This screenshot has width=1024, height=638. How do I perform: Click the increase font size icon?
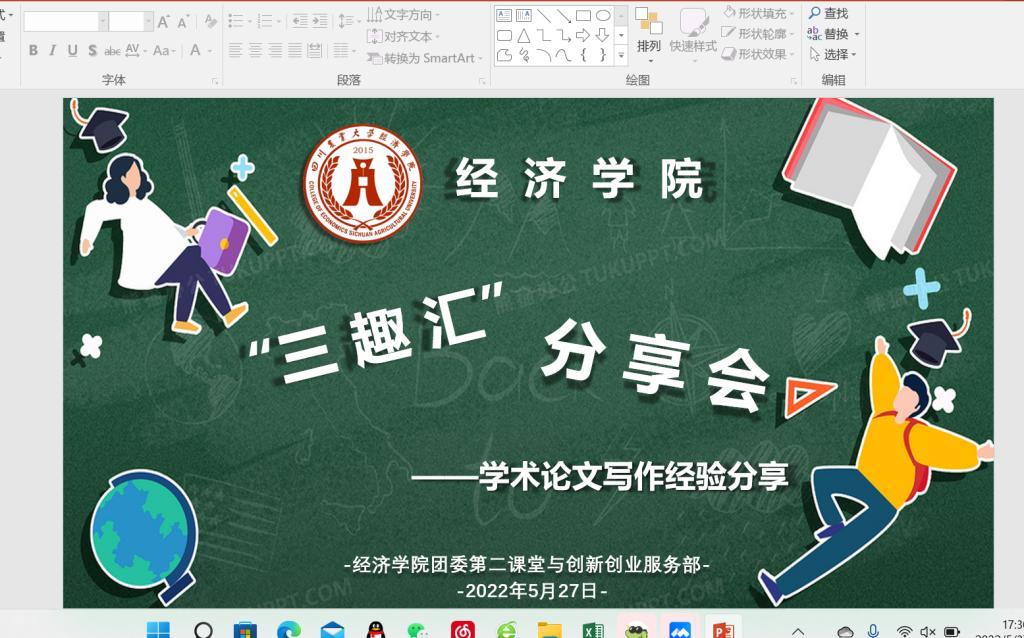pyautogui.click(x=164, y=22)
